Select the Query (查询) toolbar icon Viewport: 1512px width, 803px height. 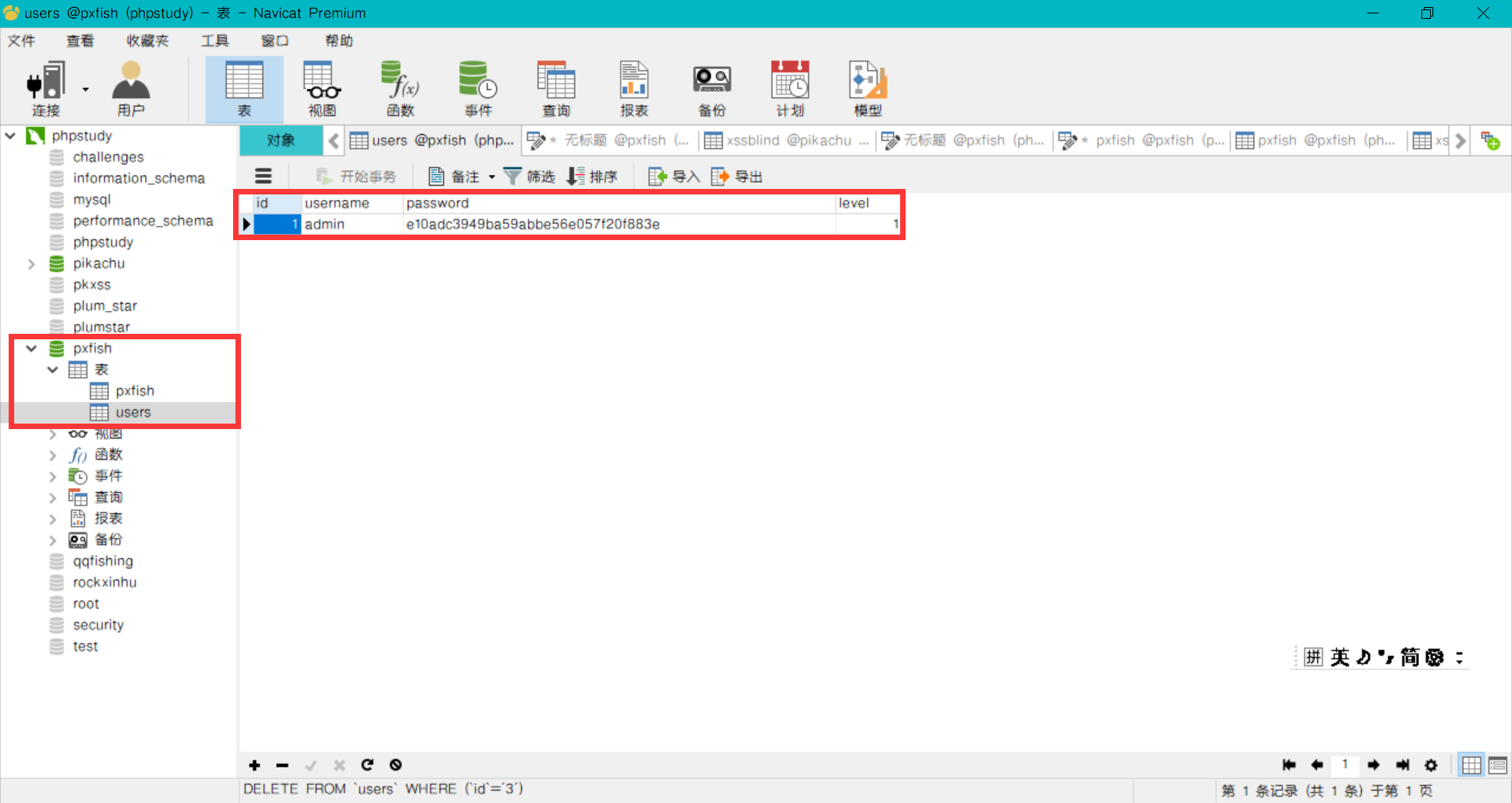[556, 88]
